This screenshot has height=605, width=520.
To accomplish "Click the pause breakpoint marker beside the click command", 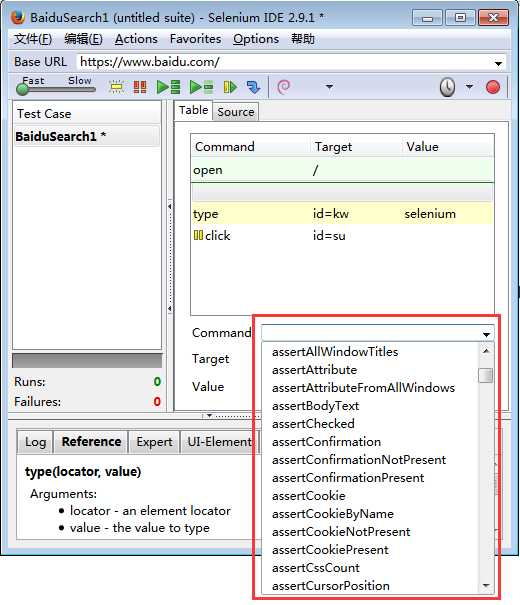I will click(x=198, y=235).
